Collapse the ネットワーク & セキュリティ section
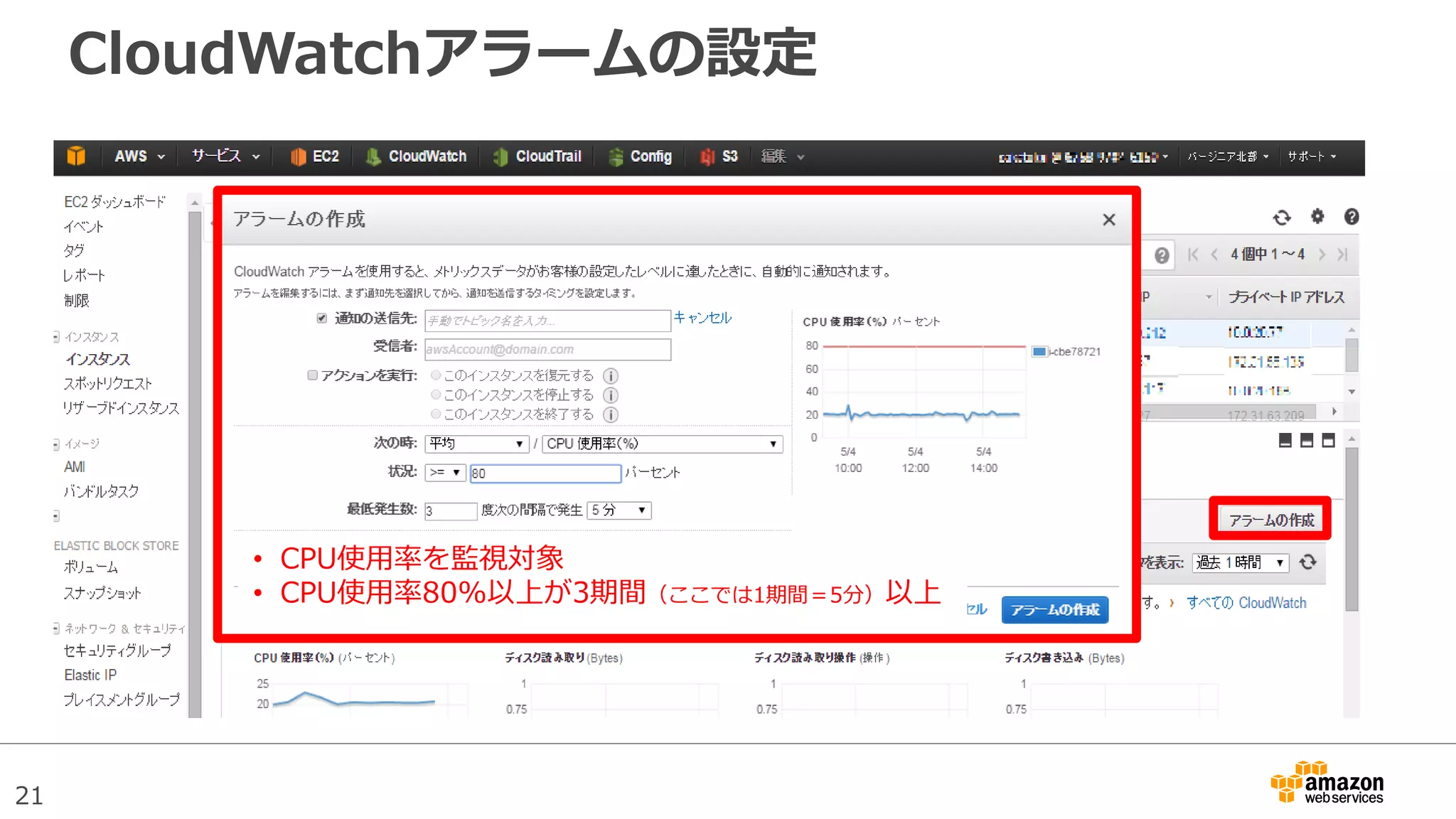The image size is (1456, 819). (56, 628)
